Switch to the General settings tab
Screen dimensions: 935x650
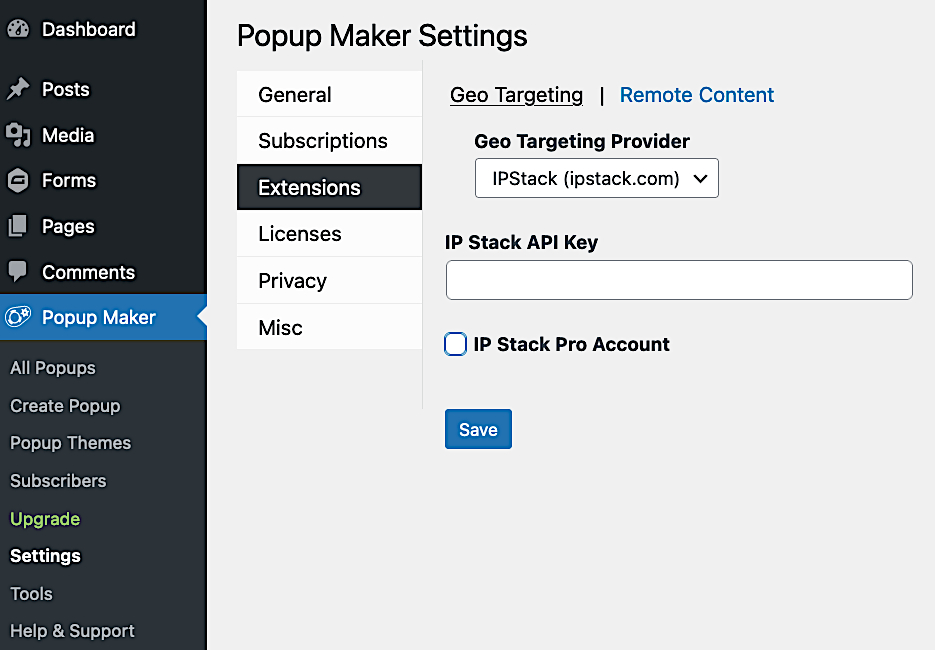[329, 94]
